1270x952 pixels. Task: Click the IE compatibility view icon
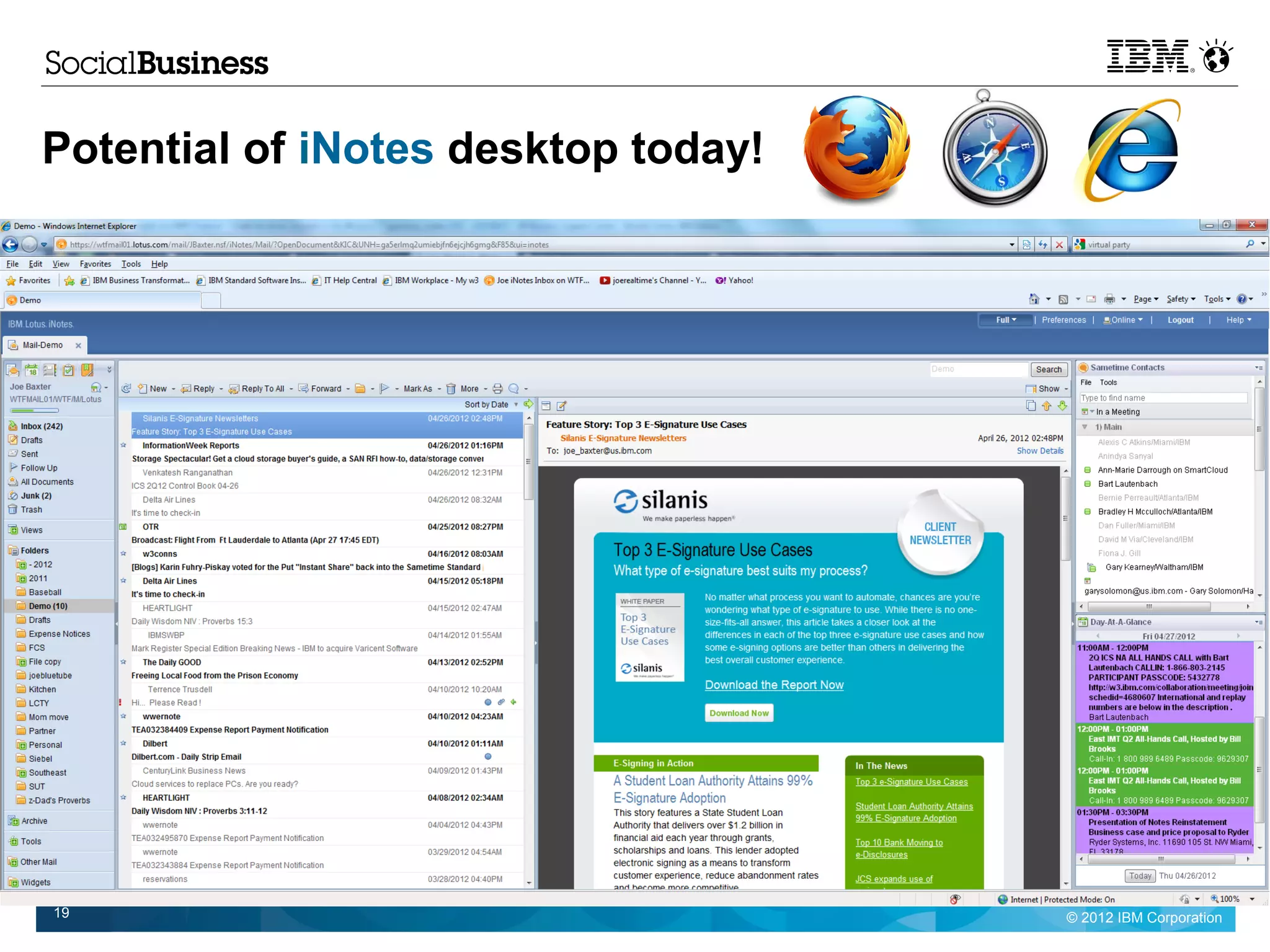pyautogui.click(x=1027, y=244)
